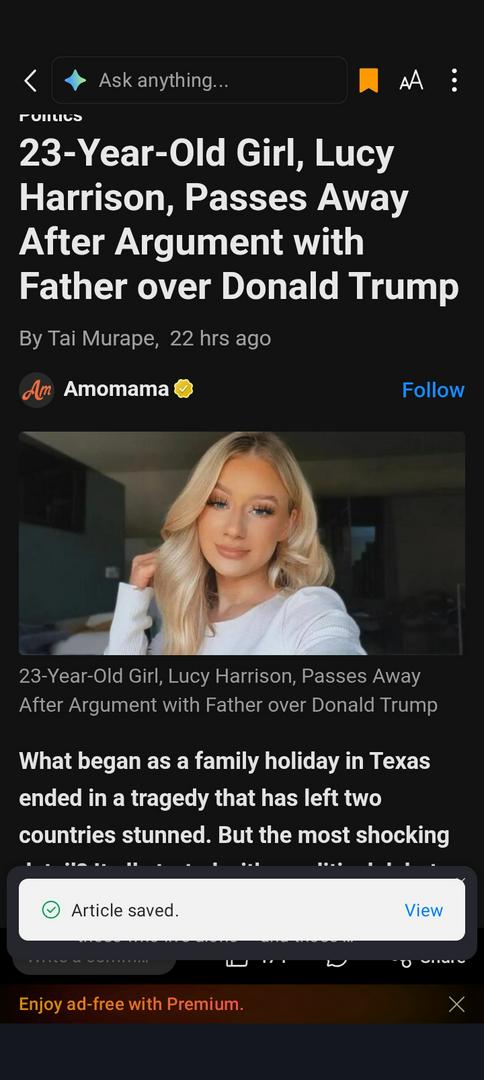Open the Lucy Harrison article photo

coord(242,543)
